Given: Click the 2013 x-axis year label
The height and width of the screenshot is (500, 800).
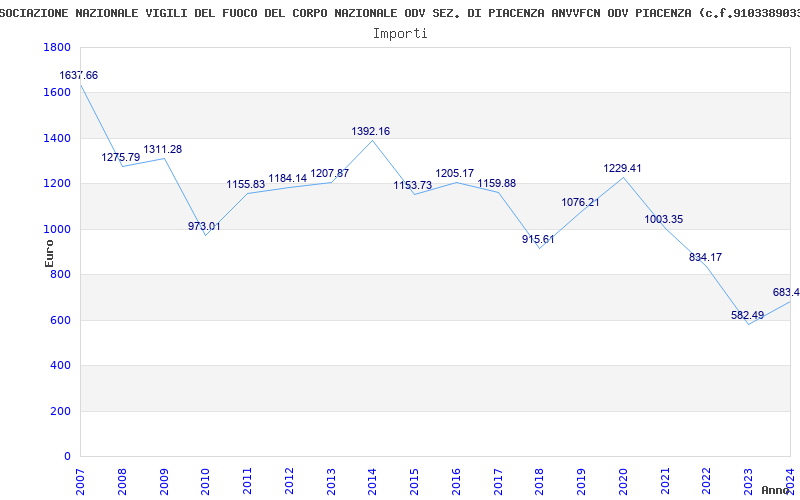Looking at the screenshot, I should tap(331, 482).
